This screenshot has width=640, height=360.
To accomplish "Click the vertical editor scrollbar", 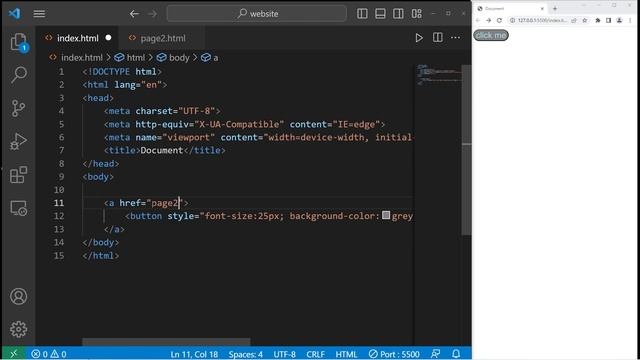I will 466,150.
